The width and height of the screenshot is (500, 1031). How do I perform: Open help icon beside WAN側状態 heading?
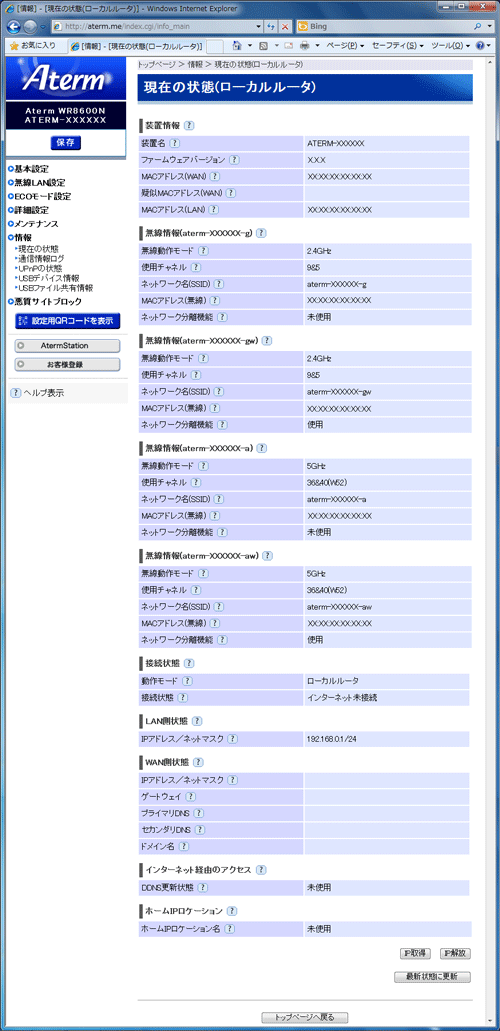[198, 763]
